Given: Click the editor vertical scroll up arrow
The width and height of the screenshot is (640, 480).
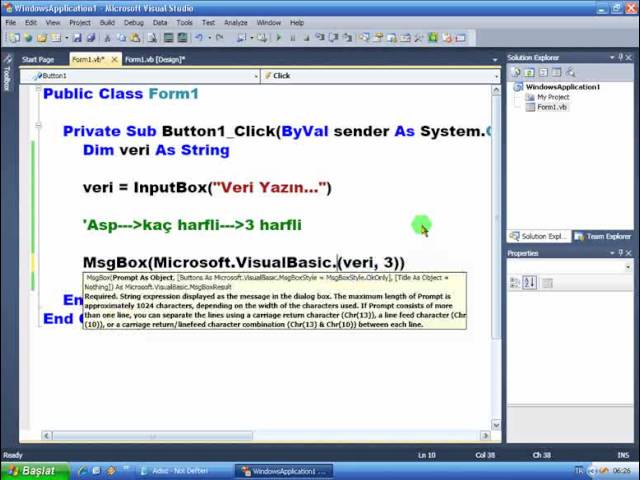Looking at the screenshot, I should [x=496, y=91].
